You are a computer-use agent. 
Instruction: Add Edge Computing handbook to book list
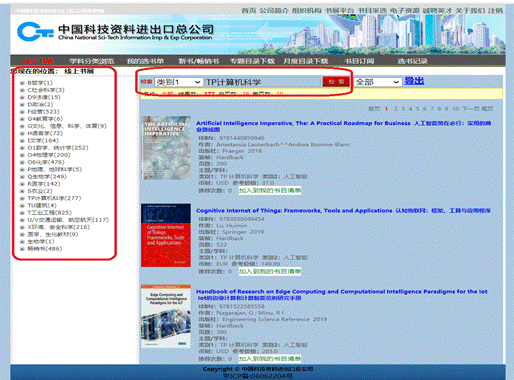coord(270,359)
